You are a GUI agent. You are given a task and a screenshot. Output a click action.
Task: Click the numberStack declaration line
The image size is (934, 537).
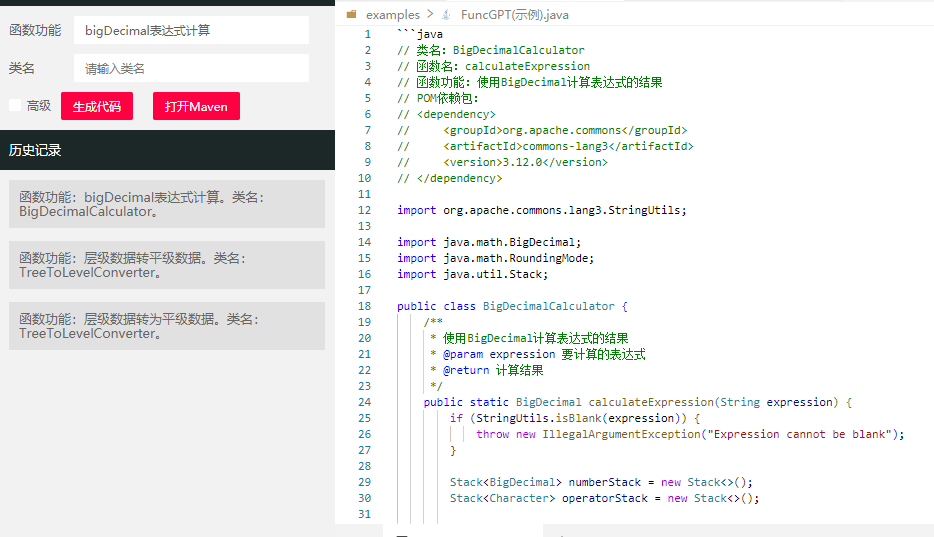(x=601, y=482)
